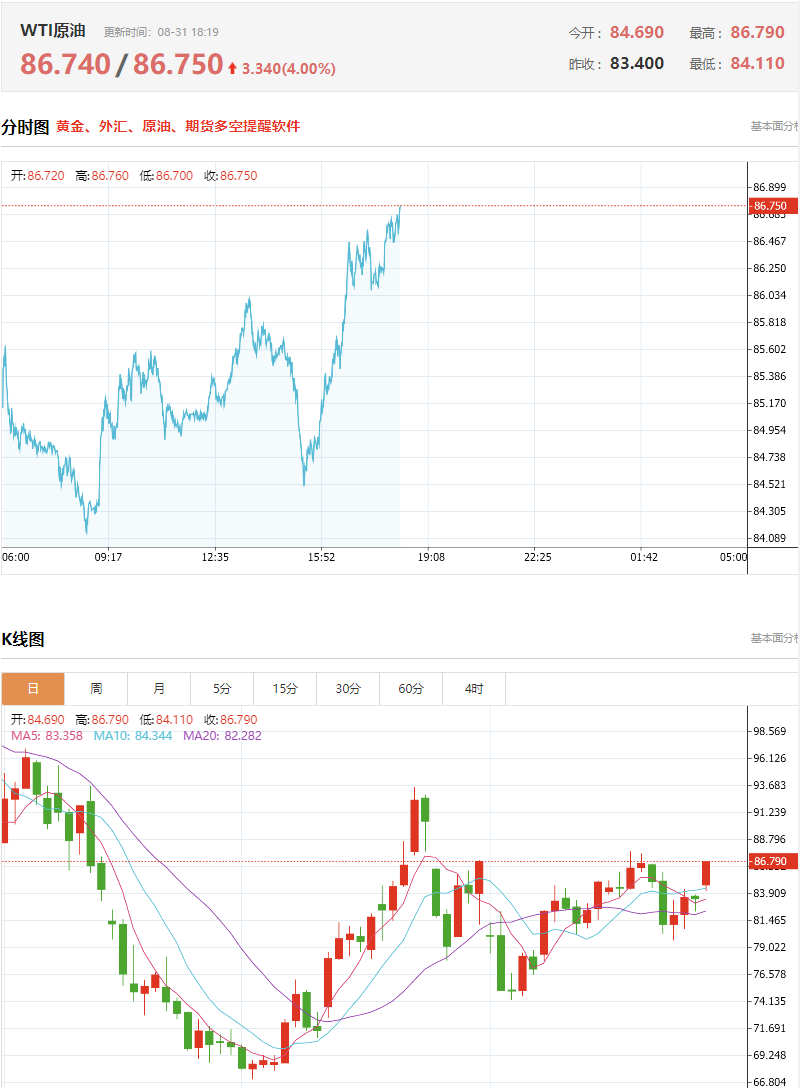Image resolution: width=800 pixels, height=1088 pixels.
Task: Open 基本面分析 link beside 分时图 heading
Action: pos(774,126)
